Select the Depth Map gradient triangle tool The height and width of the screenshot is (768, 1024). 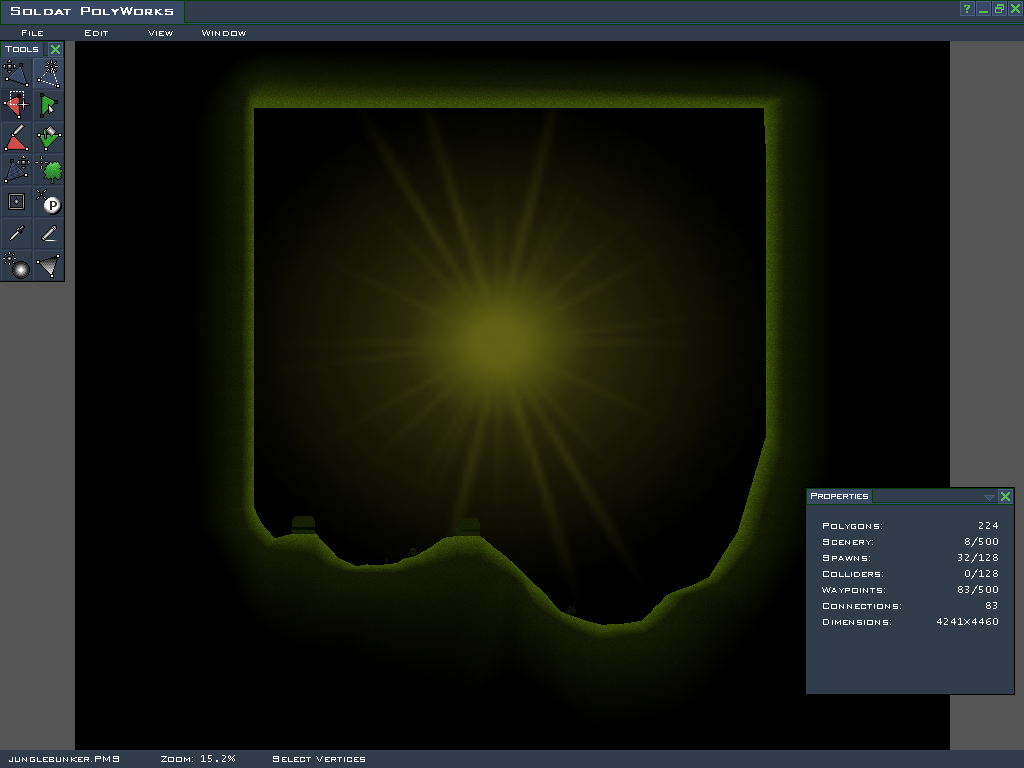click(48, 265)
